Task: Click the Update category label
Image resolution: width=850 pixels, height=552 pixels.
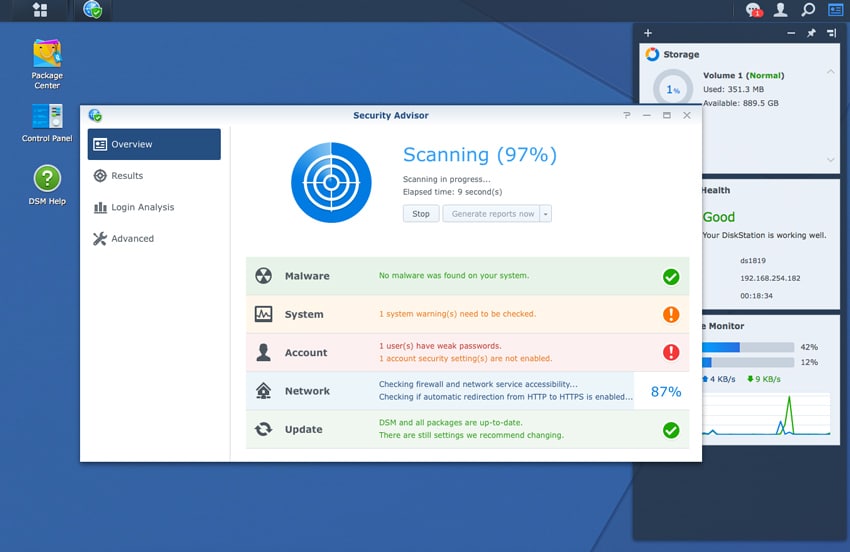Action: [304, 429]
